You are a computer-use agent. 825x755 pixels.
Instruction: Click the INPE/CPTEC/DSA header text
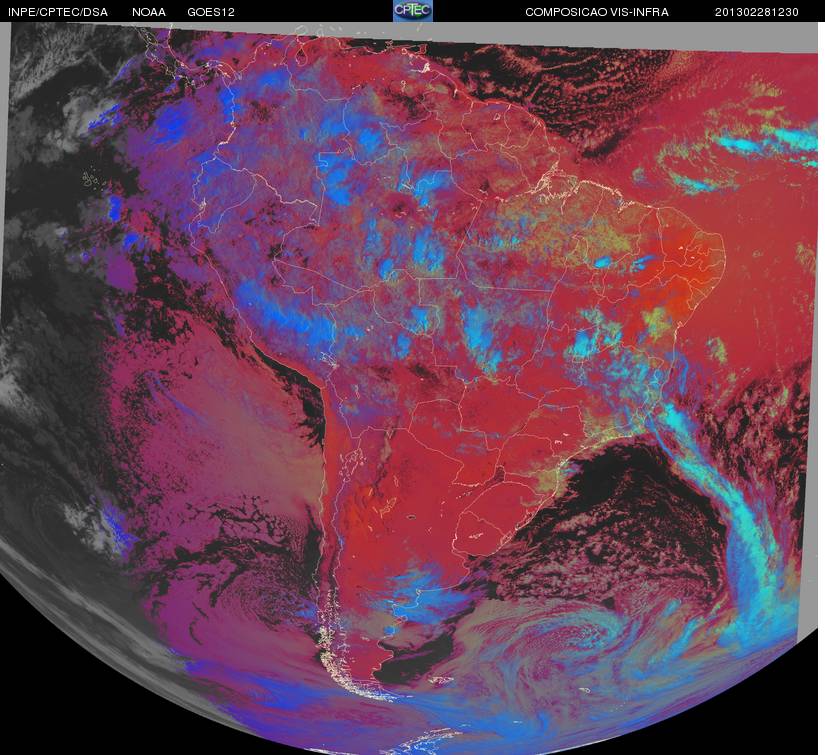coord(58,12)
